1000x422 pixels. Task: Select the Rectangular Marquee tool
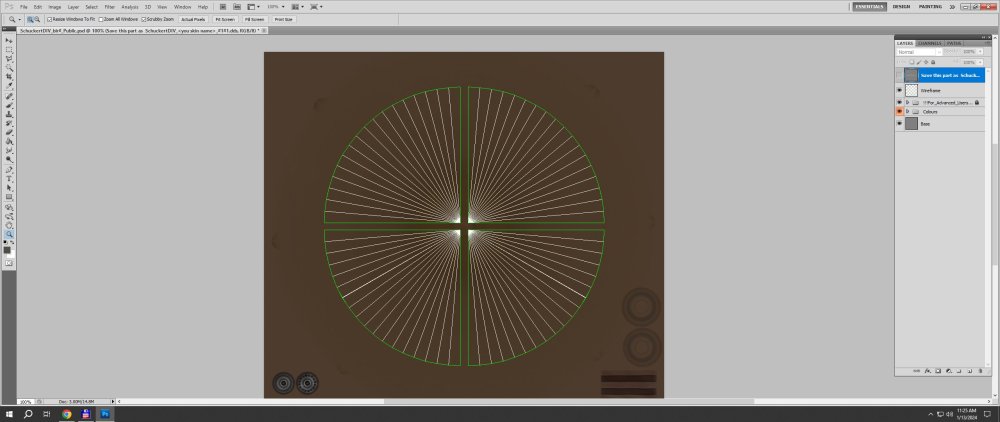[x=9, y=49]
